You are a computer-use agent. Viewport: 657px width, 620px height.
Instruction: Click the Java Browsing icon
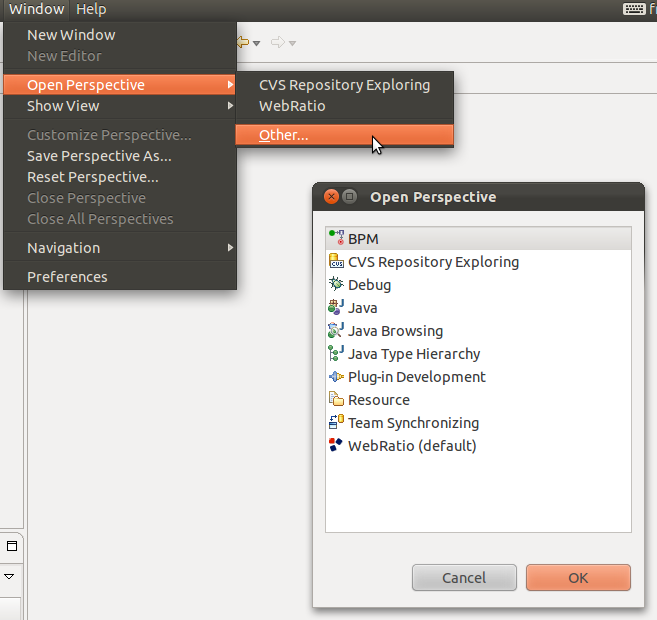(x=336, y=330)
